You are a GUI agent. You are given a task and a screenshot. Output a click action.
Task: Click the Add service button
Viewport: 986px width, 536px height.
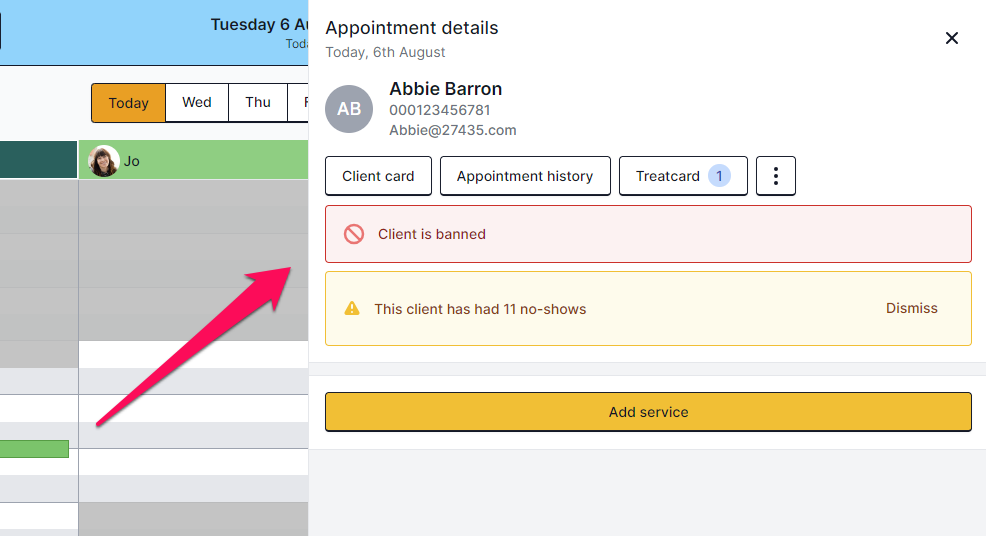point(648,412)
